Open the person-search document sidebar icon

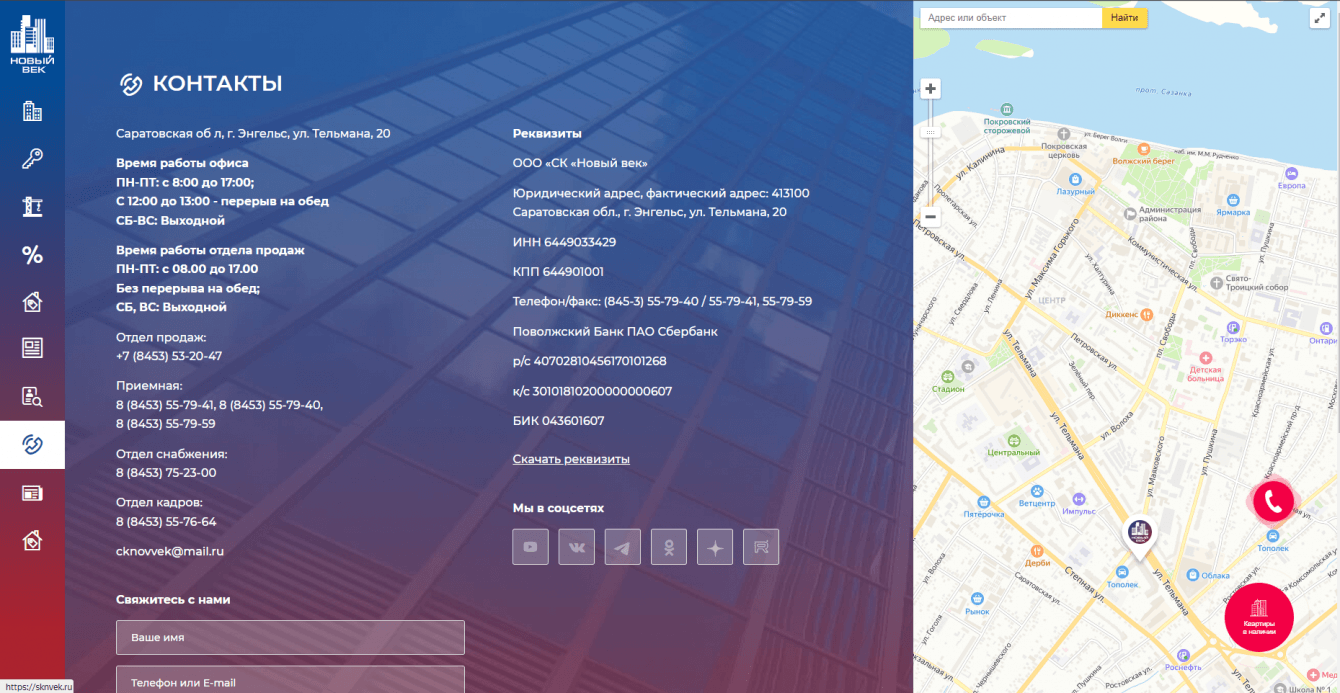tap(32, 396)
